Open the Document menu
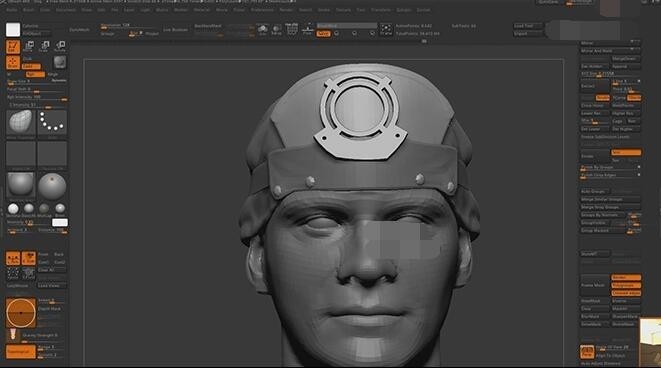The width and height of the screenshot is (661, 368). click(66, 10)
